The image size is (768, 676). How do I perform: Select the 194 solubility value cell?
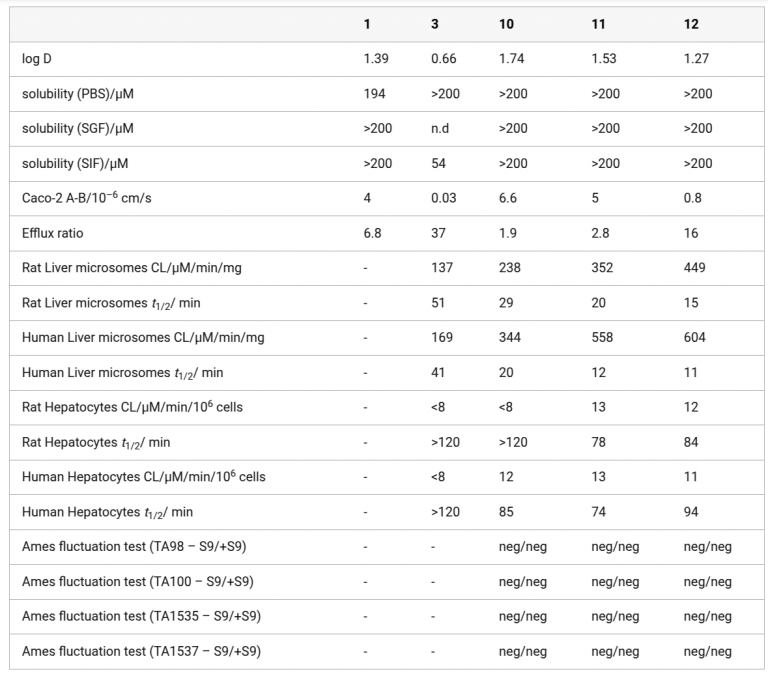point(375,94)
